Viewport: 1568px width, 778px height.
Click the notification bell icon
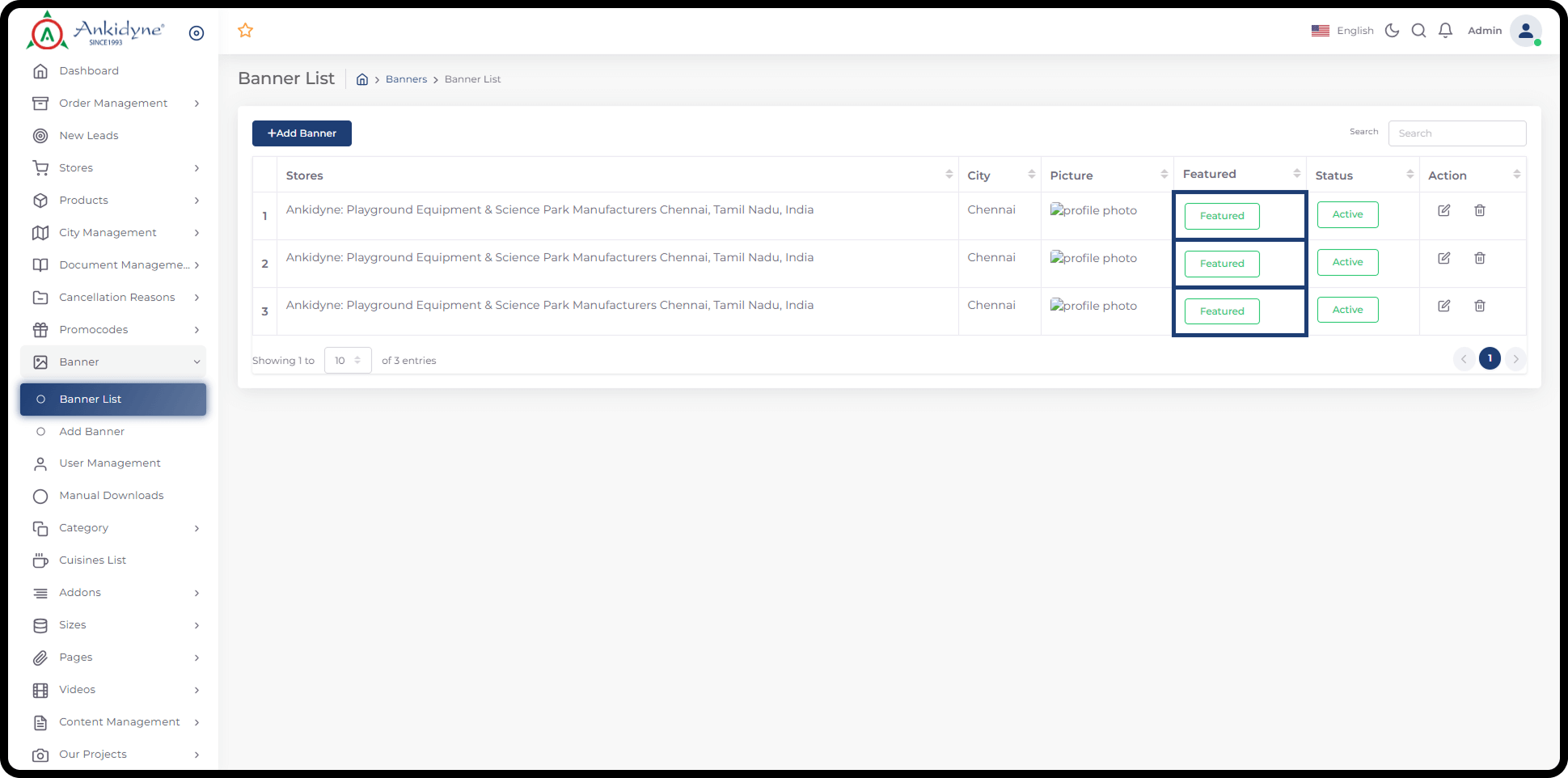point(1445,31)
